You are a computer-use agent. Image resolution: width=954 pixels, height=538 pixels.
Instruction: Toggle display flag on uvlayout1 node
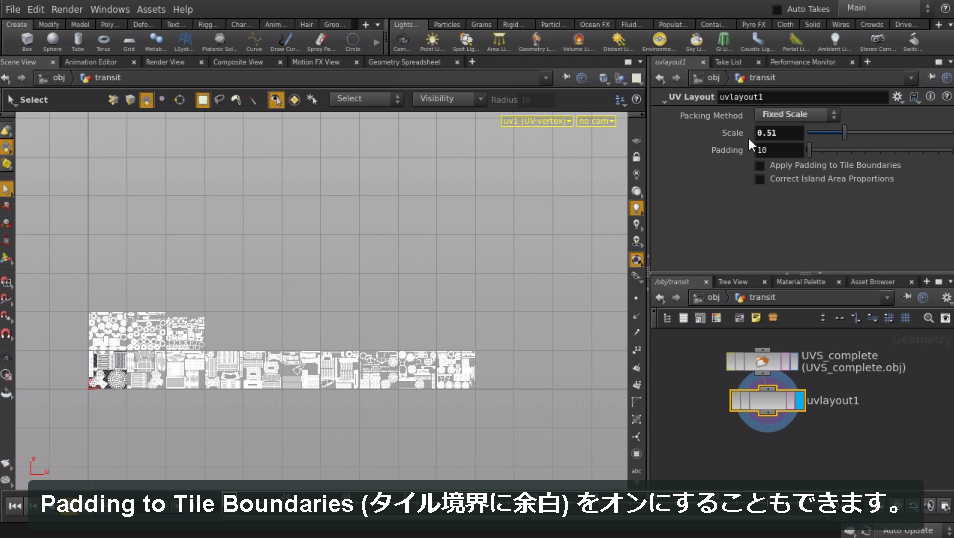tap(799, 400)
